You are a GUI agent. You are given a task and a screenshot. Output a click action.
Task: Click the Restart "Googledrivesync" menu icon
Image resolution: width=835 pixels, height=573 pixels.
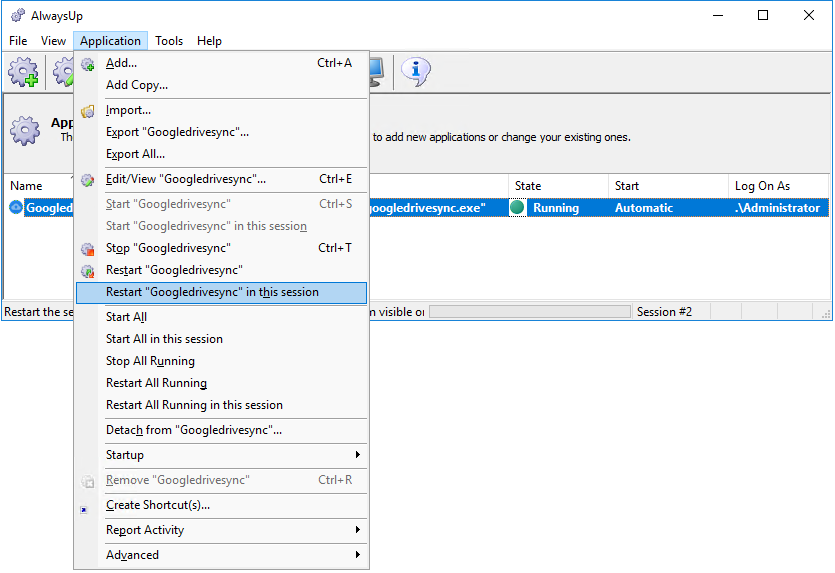[87, 271]
